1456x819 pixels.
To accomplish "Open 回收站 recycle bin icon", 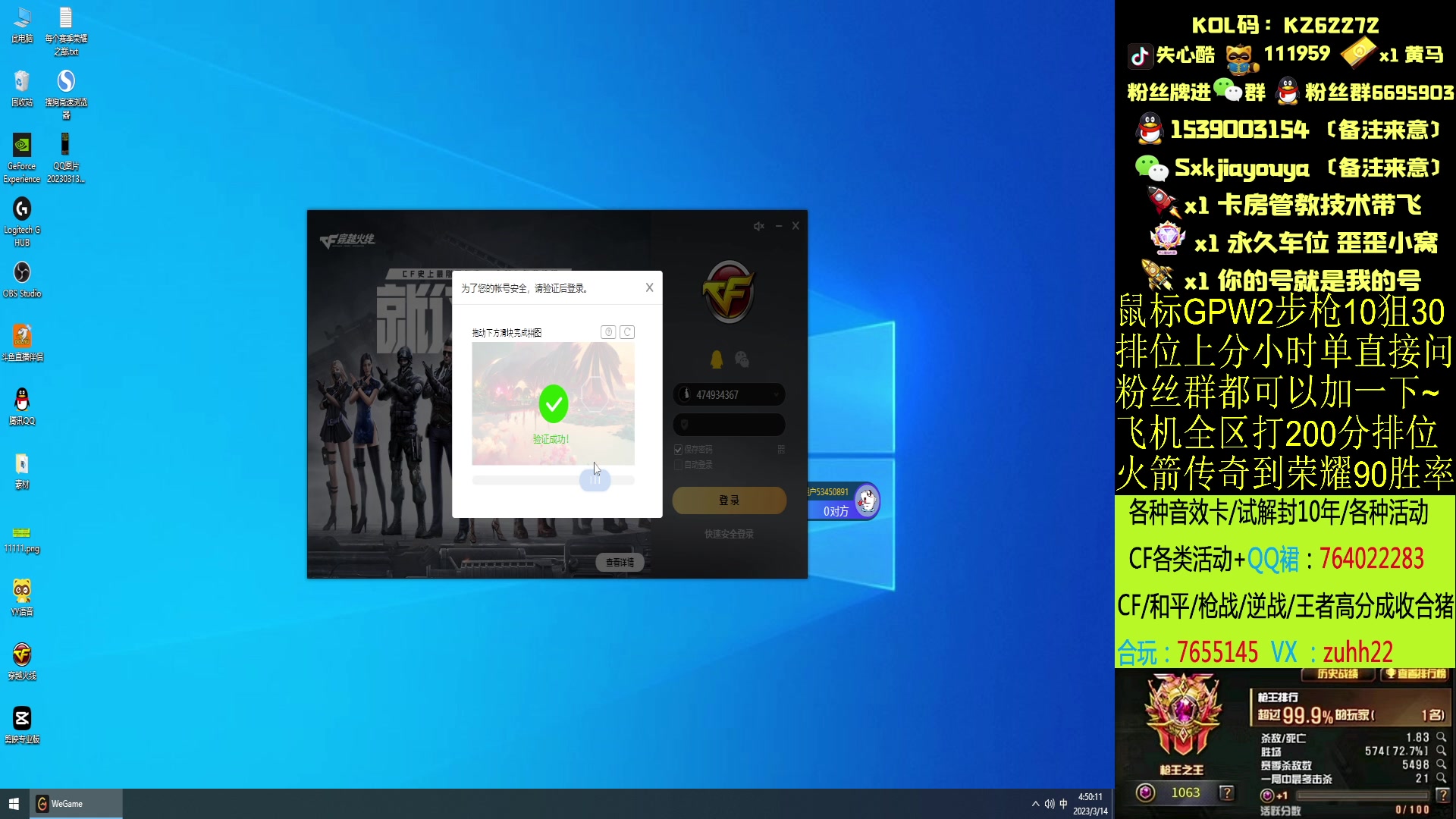I will [x=22, y=89].
